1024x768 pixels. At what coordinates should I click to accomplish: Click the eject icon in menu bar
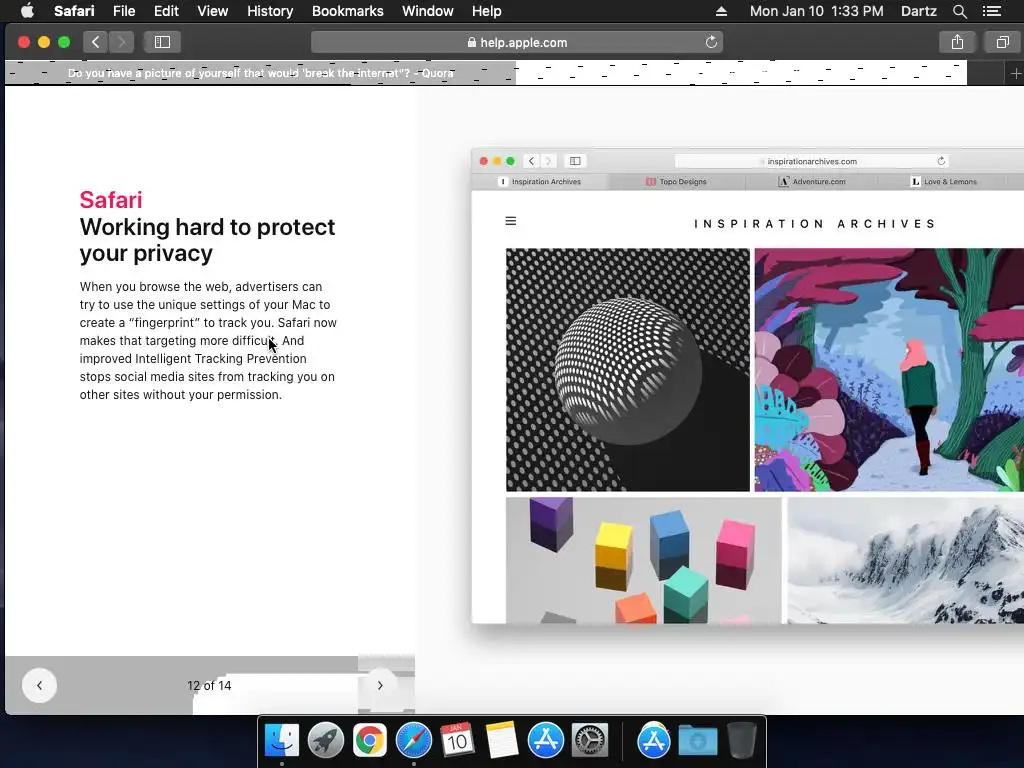(721, 11)
